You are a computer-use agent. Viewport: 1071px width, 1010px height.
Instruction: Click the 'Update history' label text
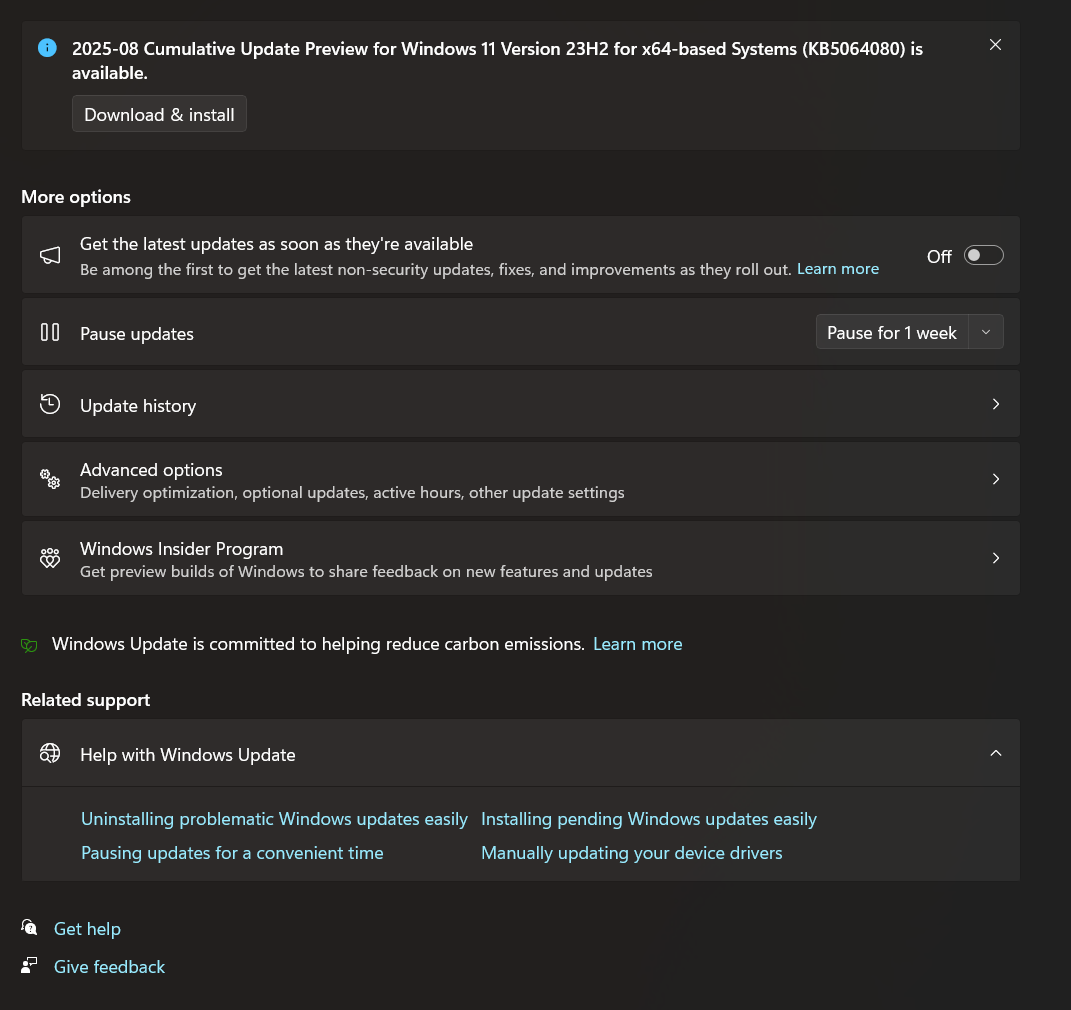pyautogui.click(x=138, y=406)
